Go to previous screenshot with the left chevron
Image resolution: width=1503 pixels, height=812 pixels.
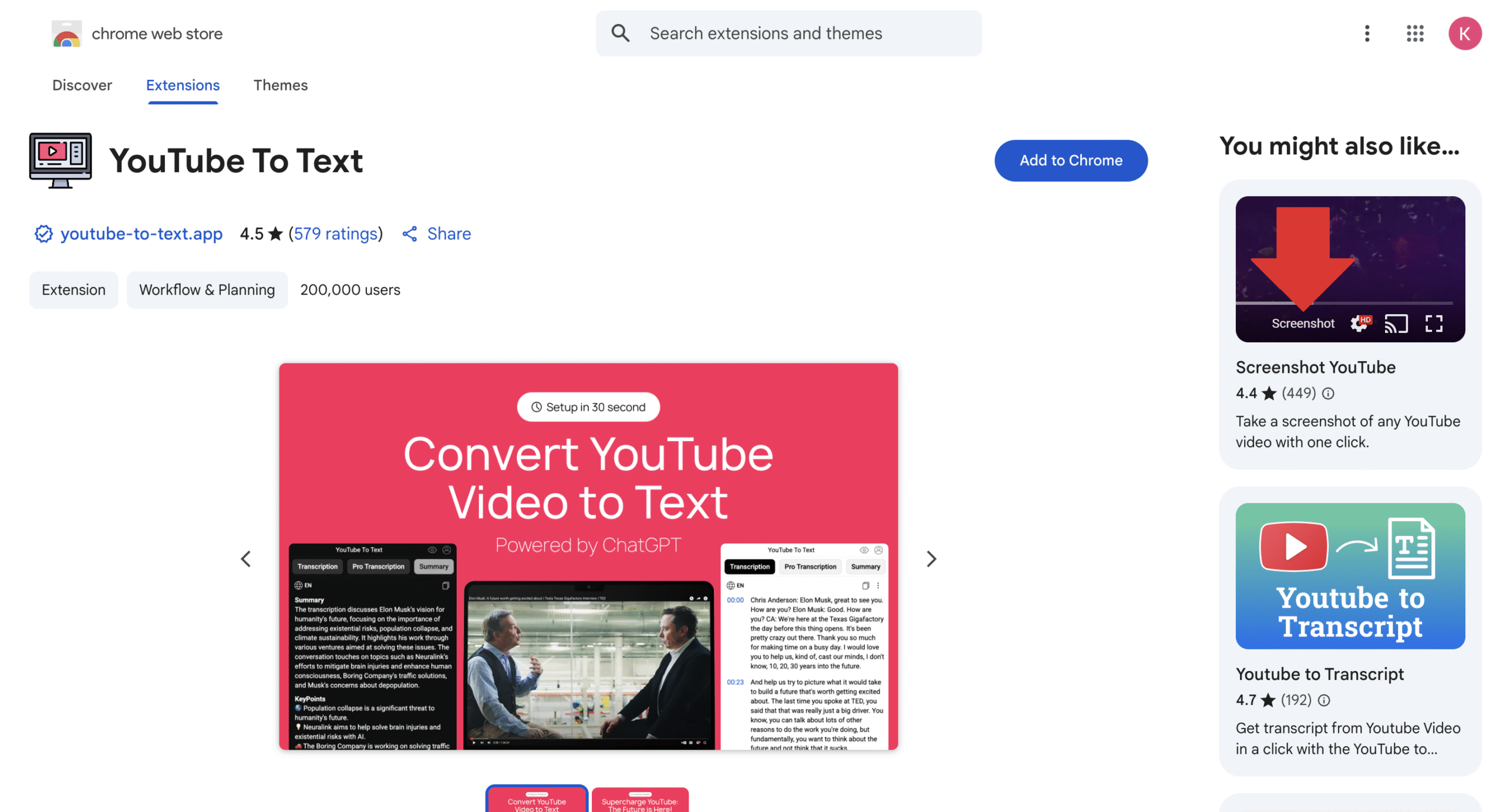click(246, 558)
